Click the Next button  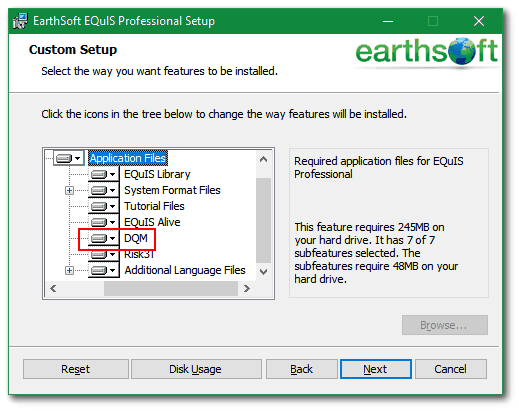376,369
